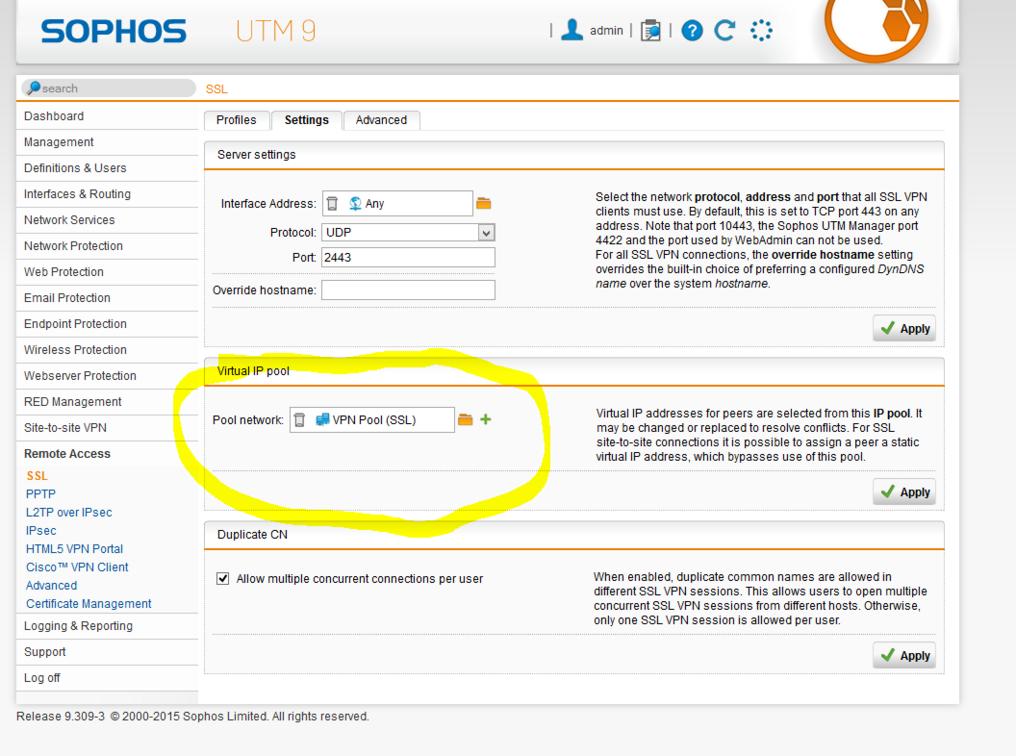Open the clipboard notes icon in header

coord(651,30)
